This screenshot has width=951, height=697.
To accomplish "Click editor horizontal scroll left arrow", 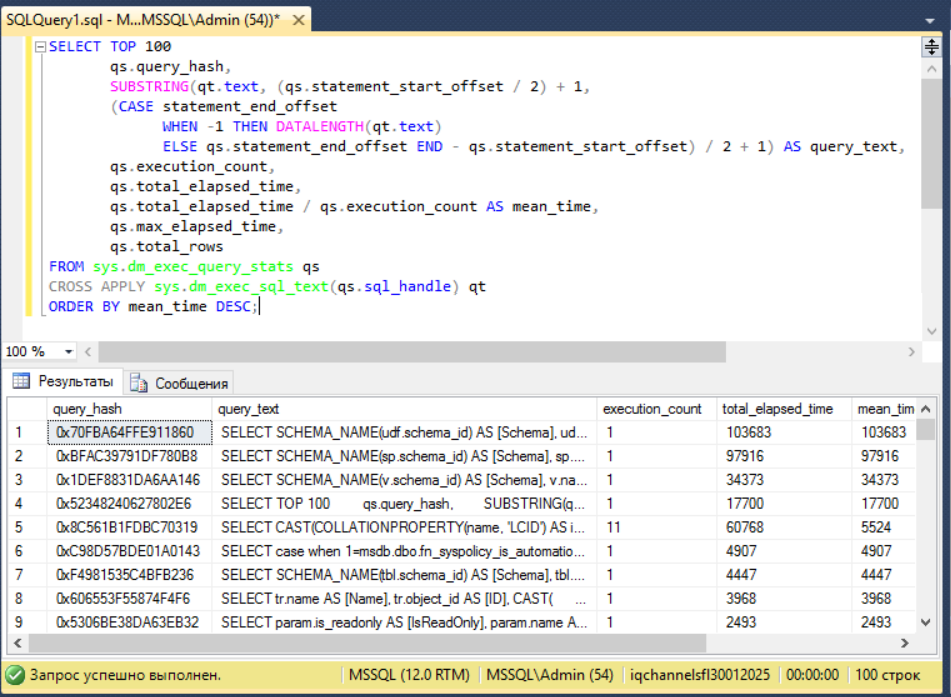I will click(x=89, y=352).
